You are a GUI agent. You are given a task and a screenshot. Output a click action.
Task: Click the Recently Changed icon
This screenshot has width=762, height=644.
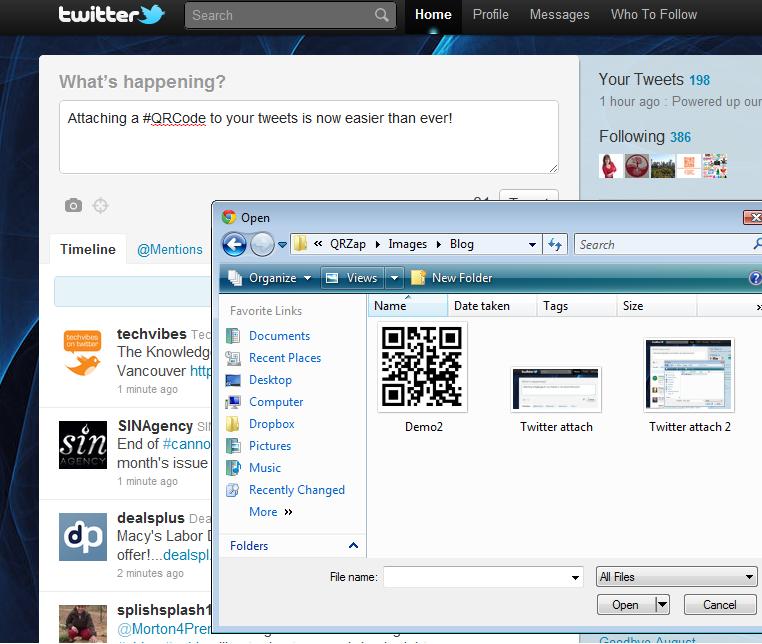[x=233, y=490]
